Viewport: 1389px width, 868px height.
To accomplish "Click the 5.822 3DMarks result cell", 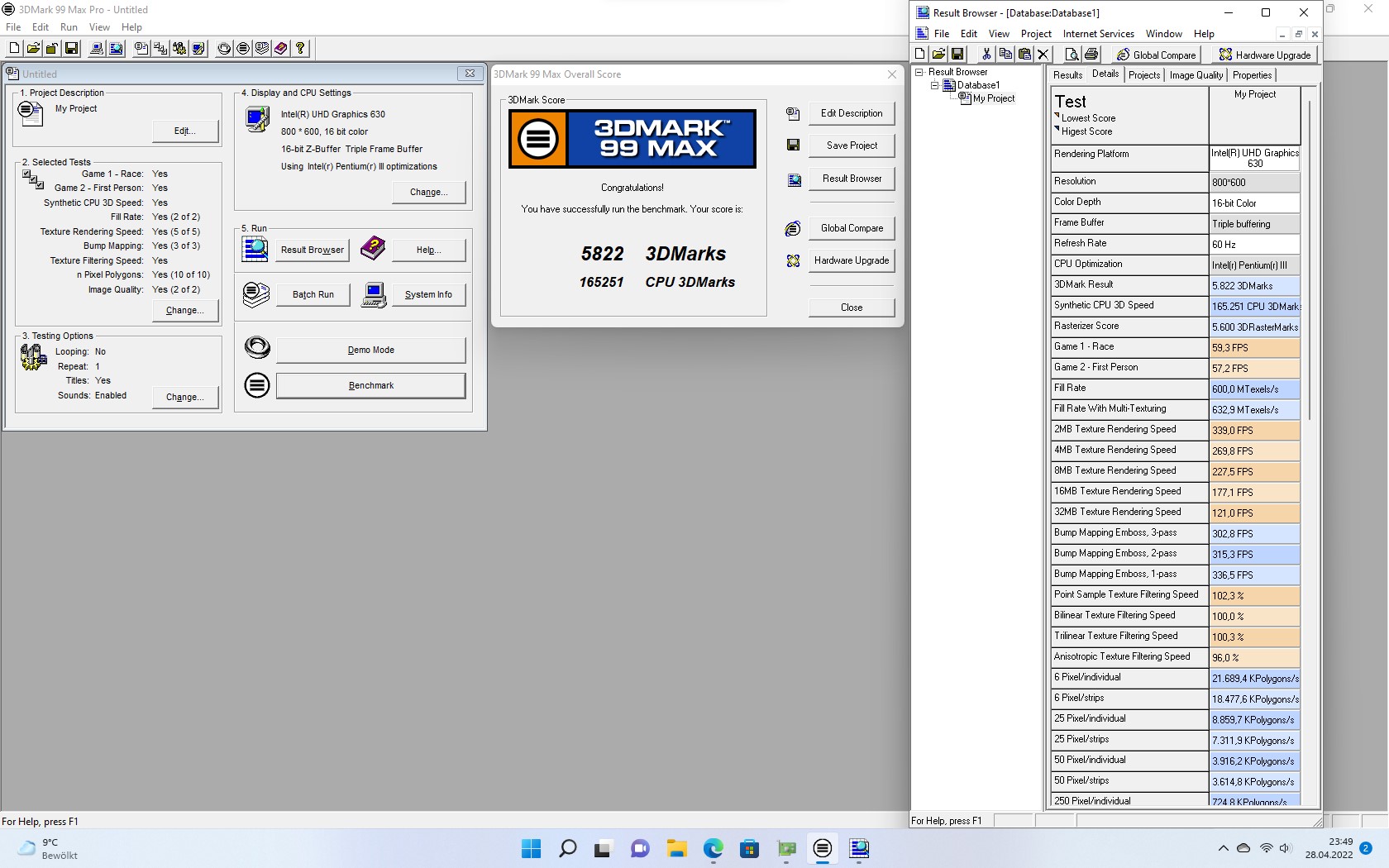I will pos(1254,285).
